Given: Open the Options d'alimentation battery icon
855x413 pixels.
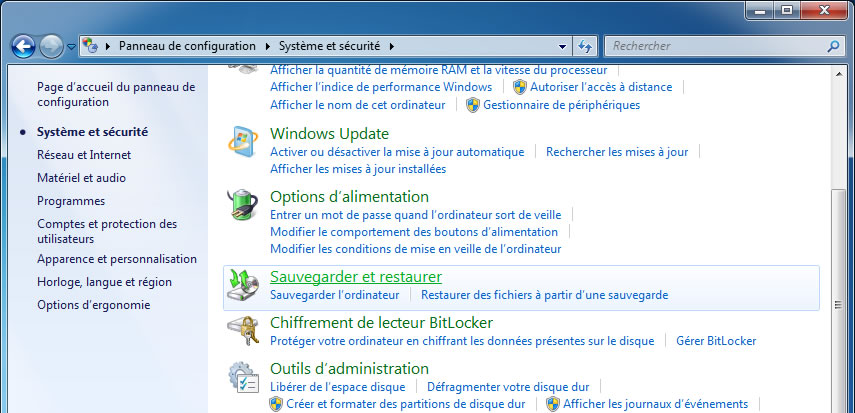Looking at the screenshot, I should pyautogui.click(x=244, y=205).
